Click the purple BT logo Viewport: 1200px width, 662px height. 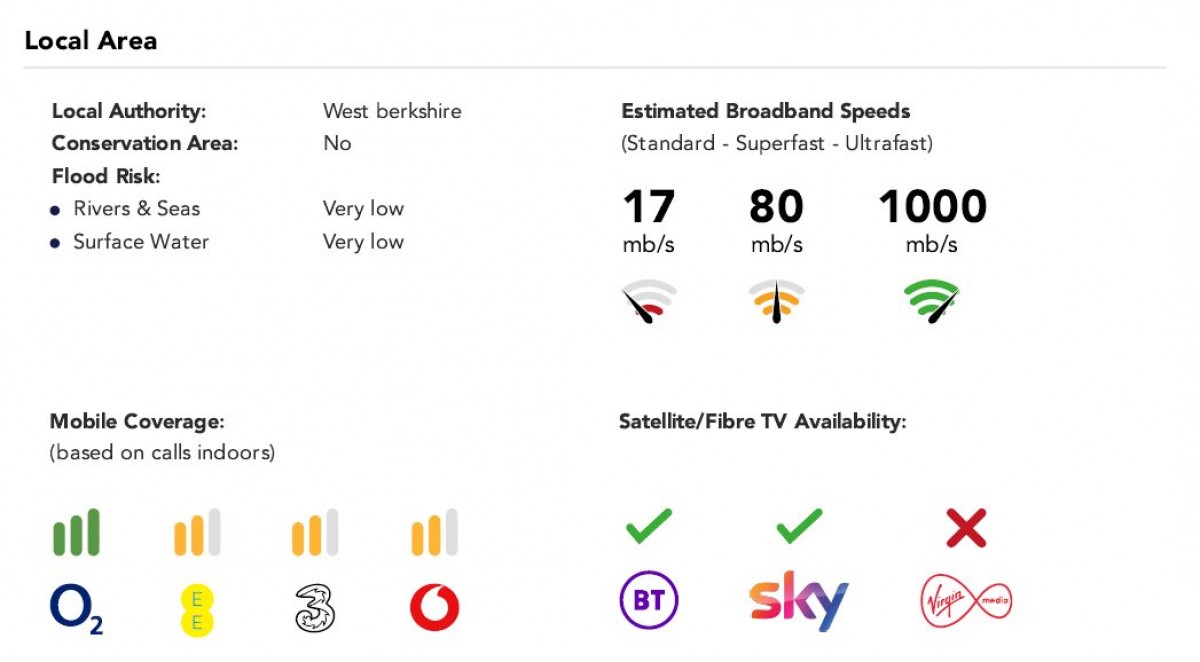649,602
